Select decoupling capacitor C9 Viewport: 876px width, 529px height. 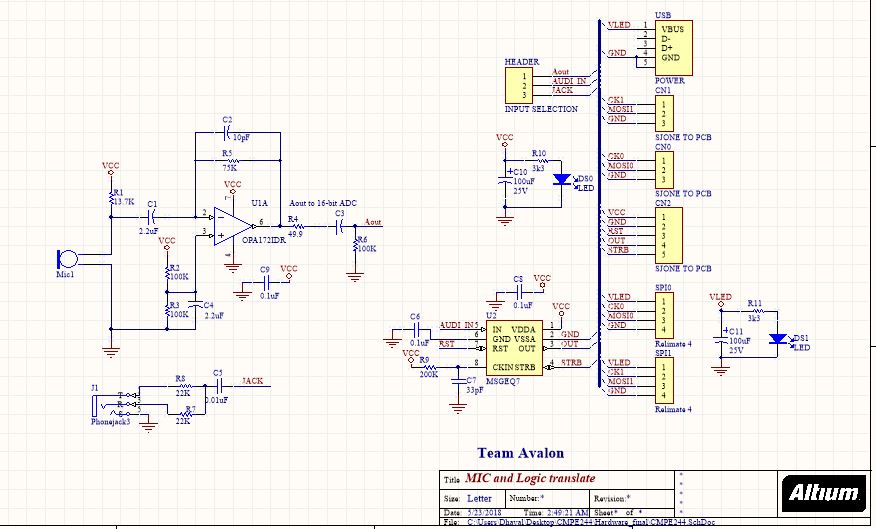click(x=265, y=282)
